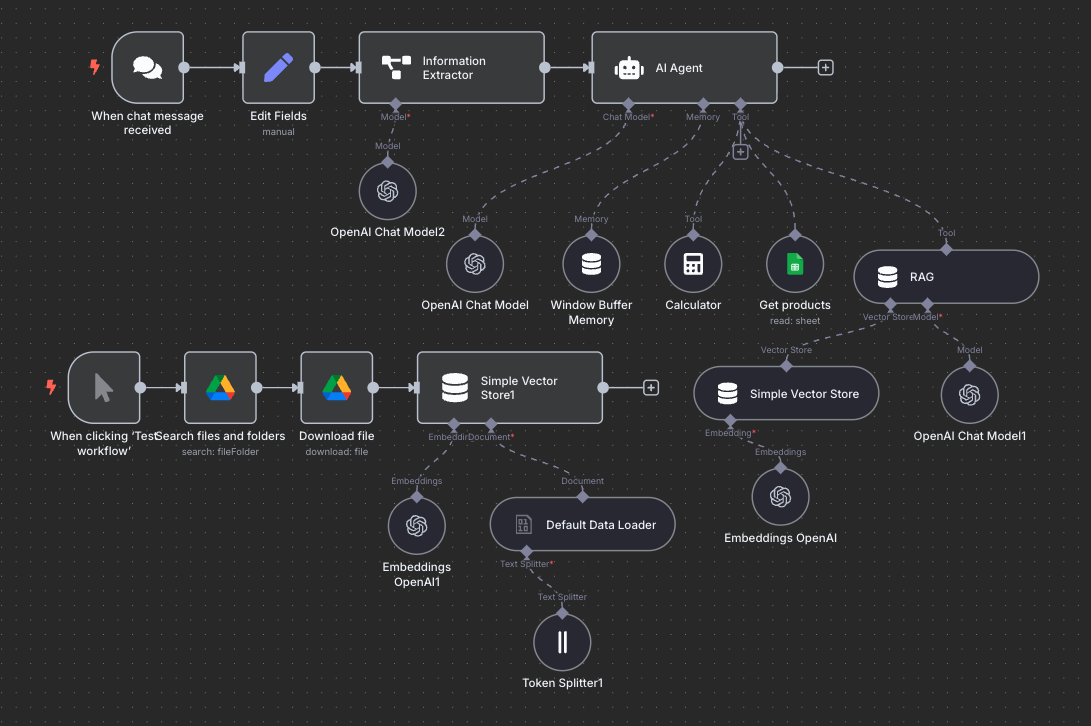This screenshot has height=726, width=1091.
Task: Select the Download file Drive node
Action: (x=337, y=388)
